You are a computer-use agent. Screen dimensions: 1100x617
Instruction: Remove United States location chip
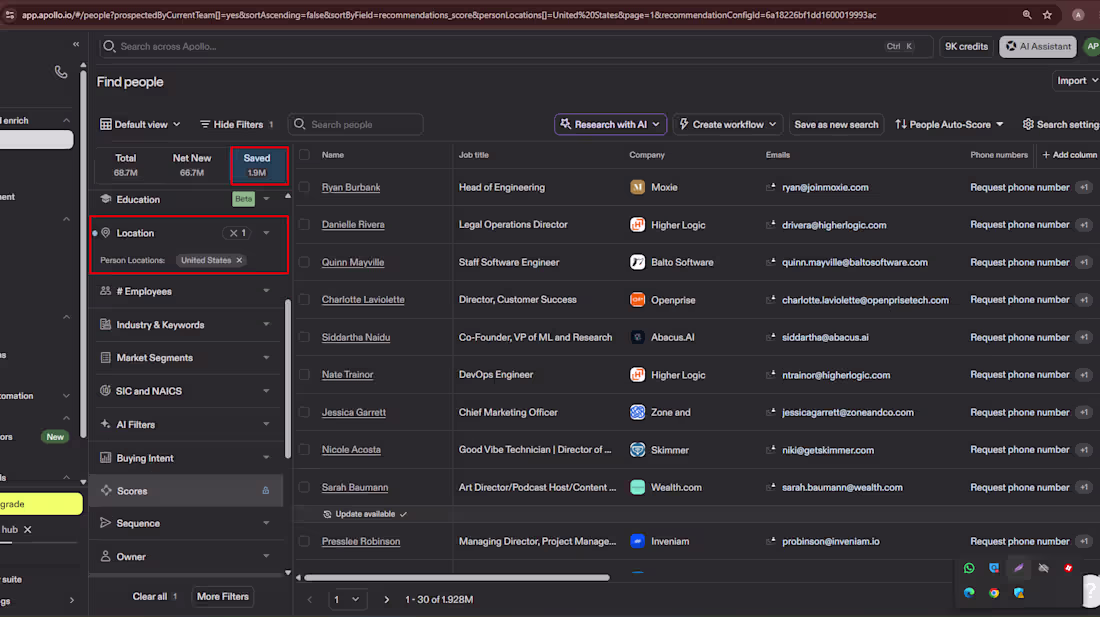point(239,260)
